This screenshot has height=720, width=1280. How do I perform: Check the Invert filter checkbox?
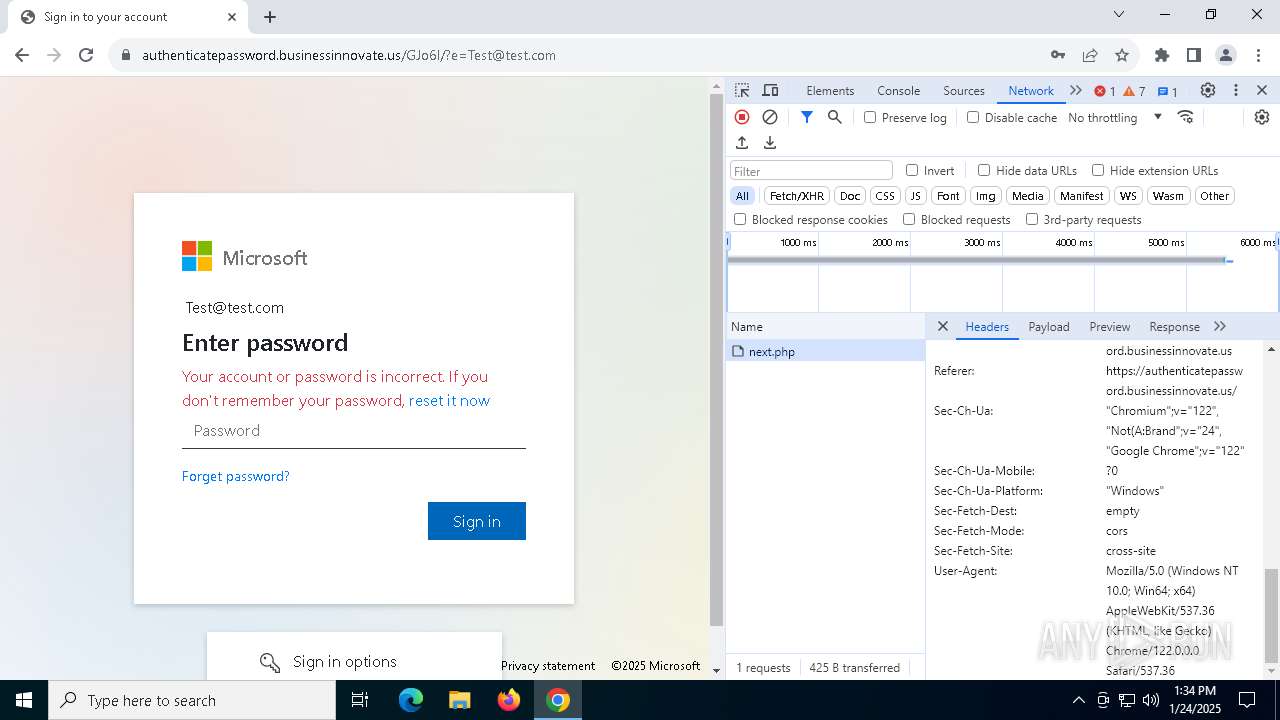pyautogui.click(x=912, y=170)
